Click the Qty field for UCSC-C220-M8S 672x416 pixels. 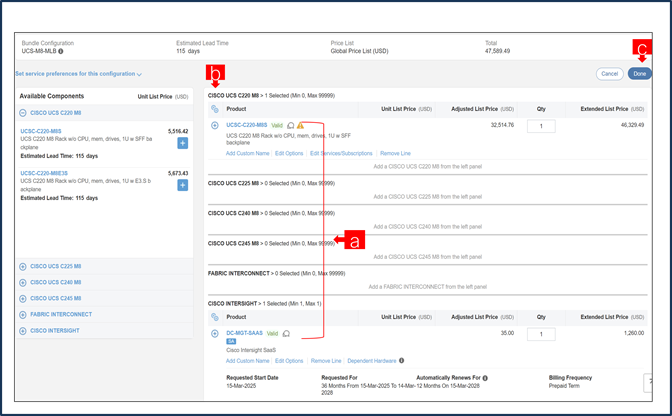coord(541,126)
